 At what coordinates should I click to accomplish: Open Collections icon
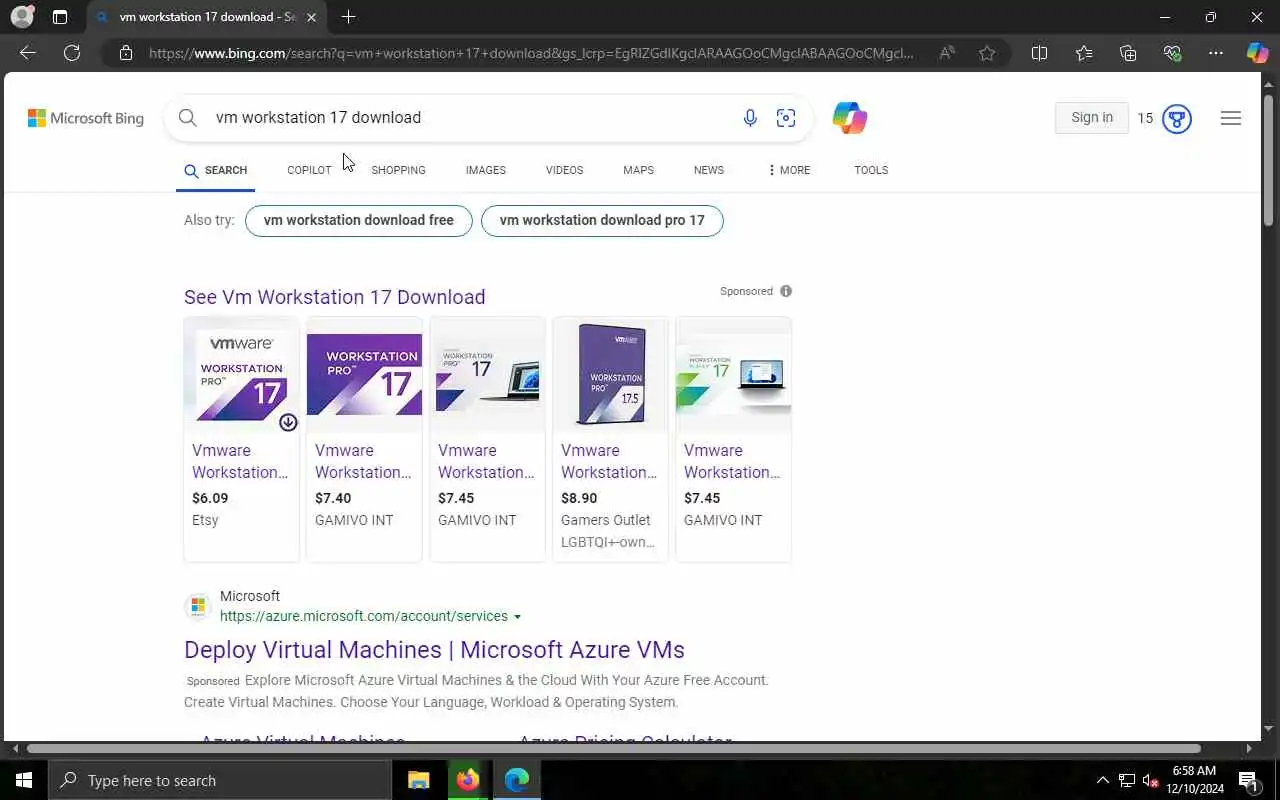(x=1128, y=53)
